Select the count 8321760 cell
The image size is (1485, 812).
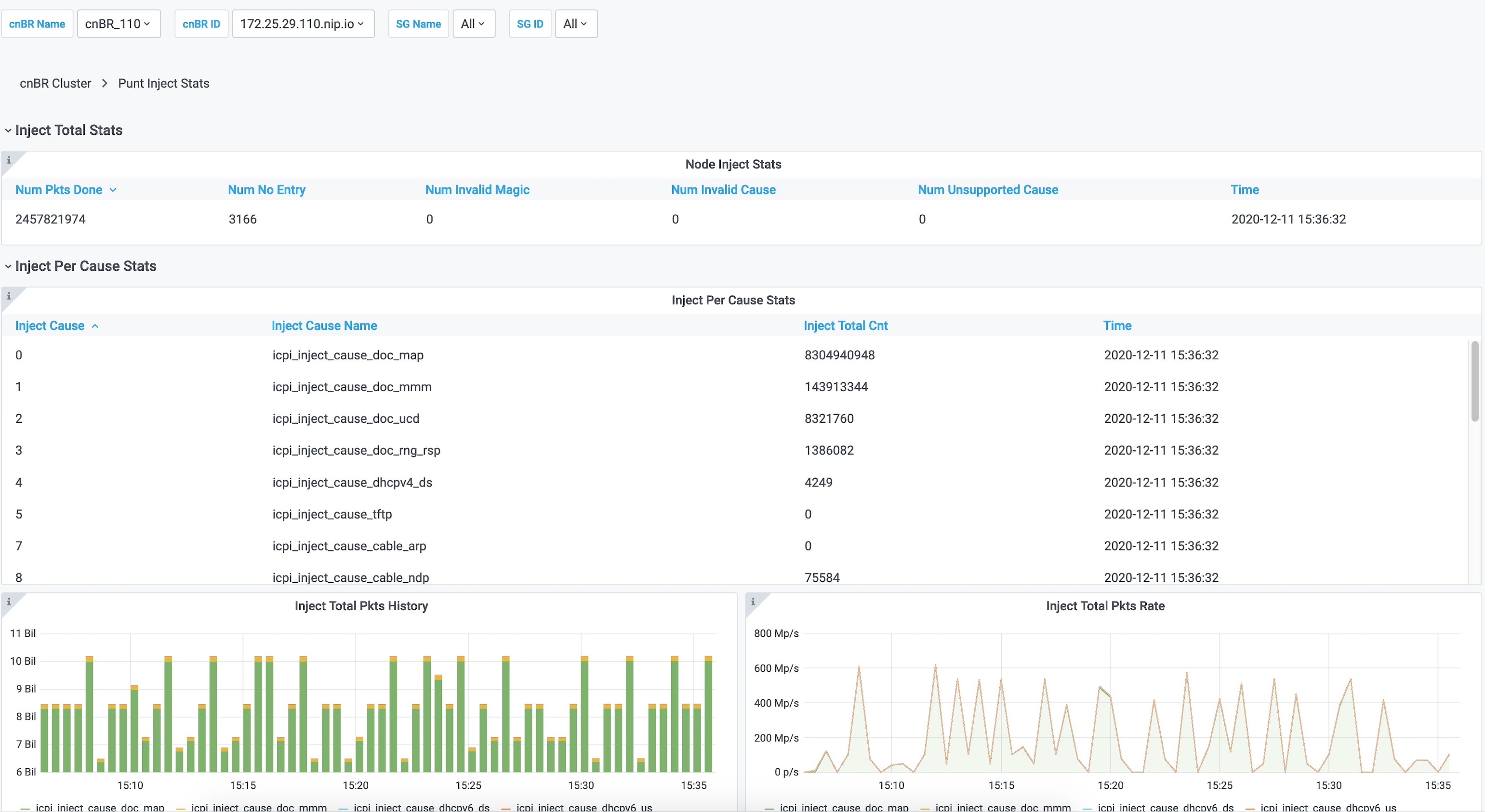pos(829,419)
